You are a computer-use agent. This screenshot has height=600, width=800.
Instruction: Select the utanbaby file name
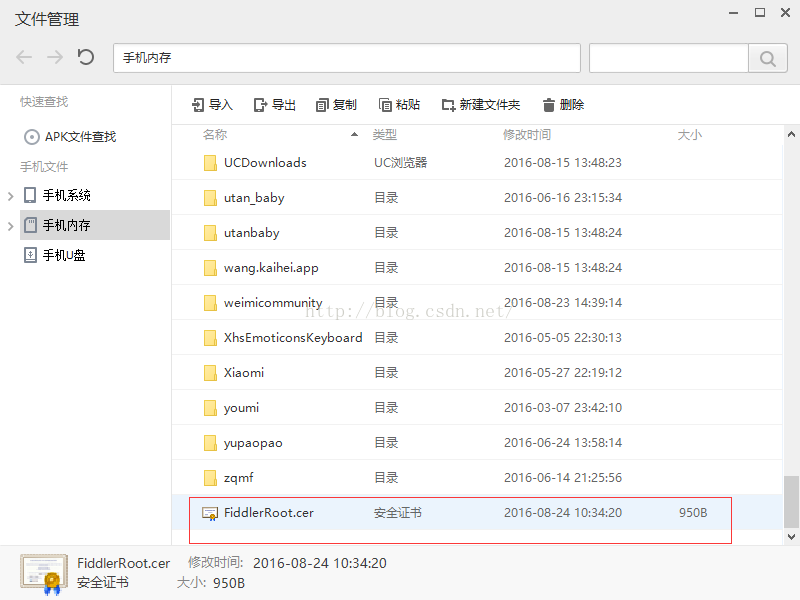point(252,233)
